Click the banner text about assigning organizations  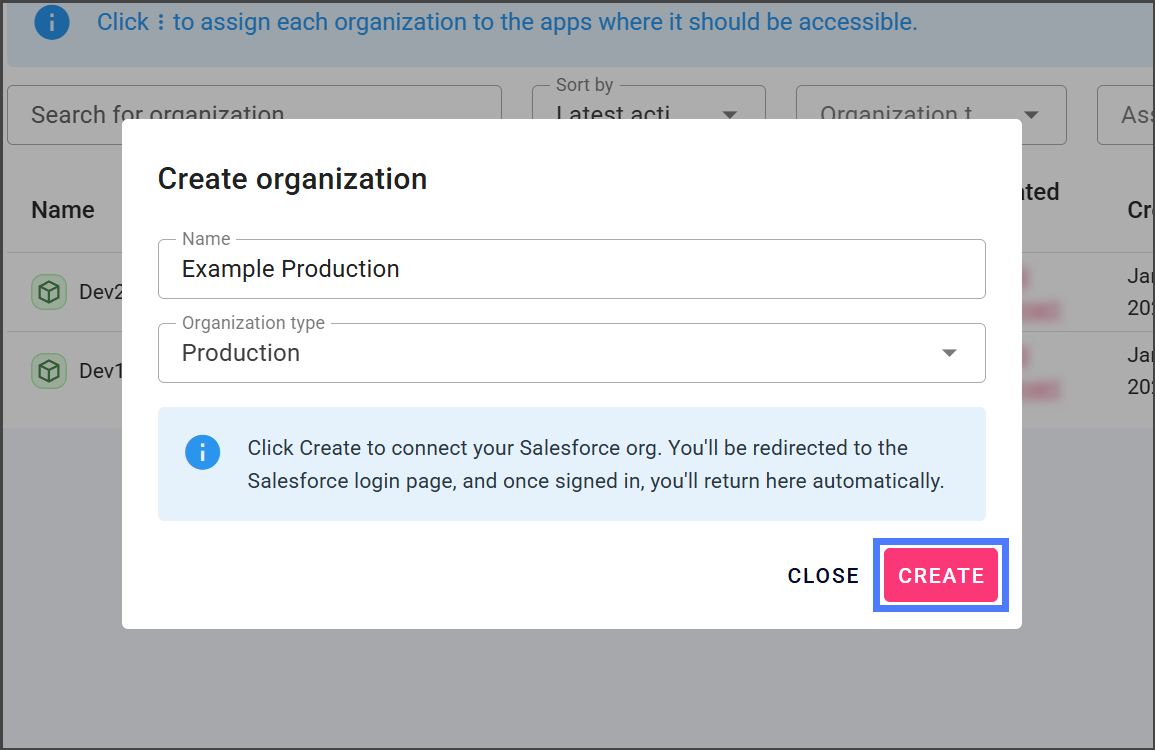[x=507, y=22]
